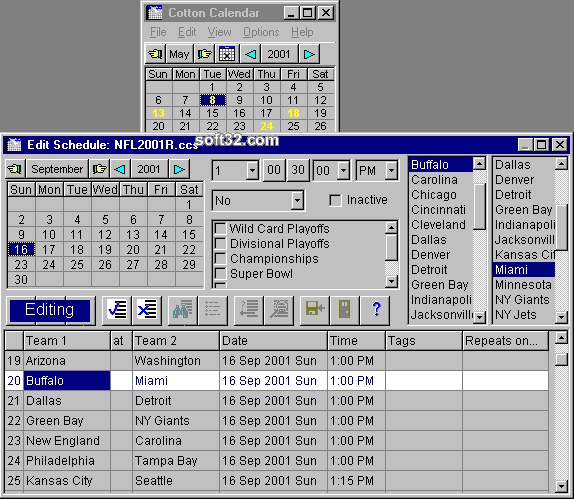Open the repeat dropdown showing No
Screen dimensions: 574x499
(x=297, y=200)
